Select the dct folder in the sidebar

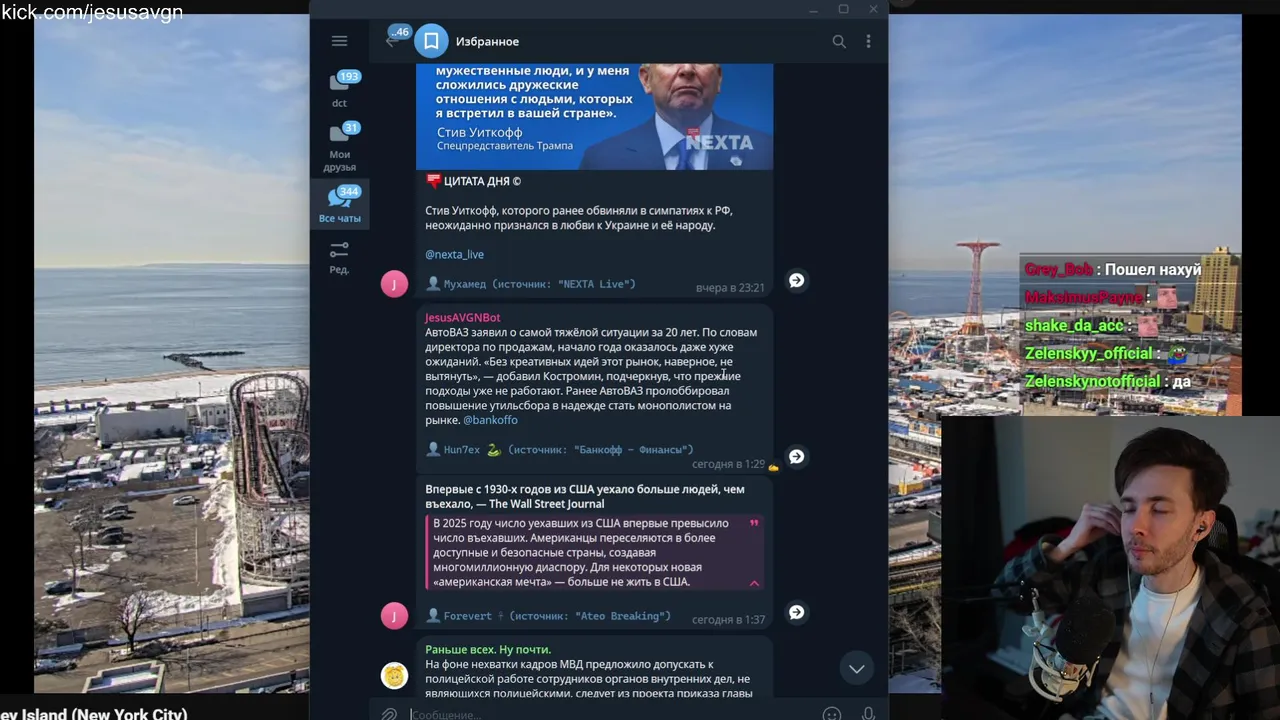click(x=340, y=89)
